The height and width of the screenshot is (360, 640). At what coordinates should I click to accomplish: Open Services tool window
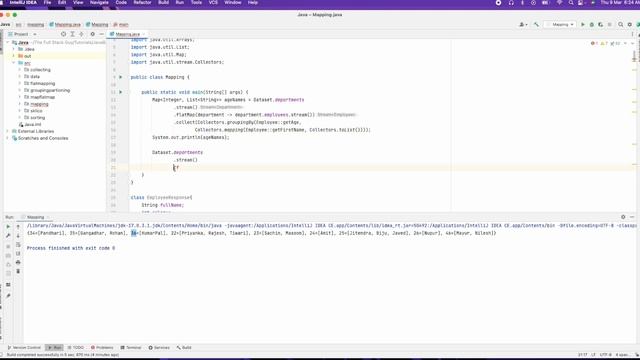click(159, 348)
